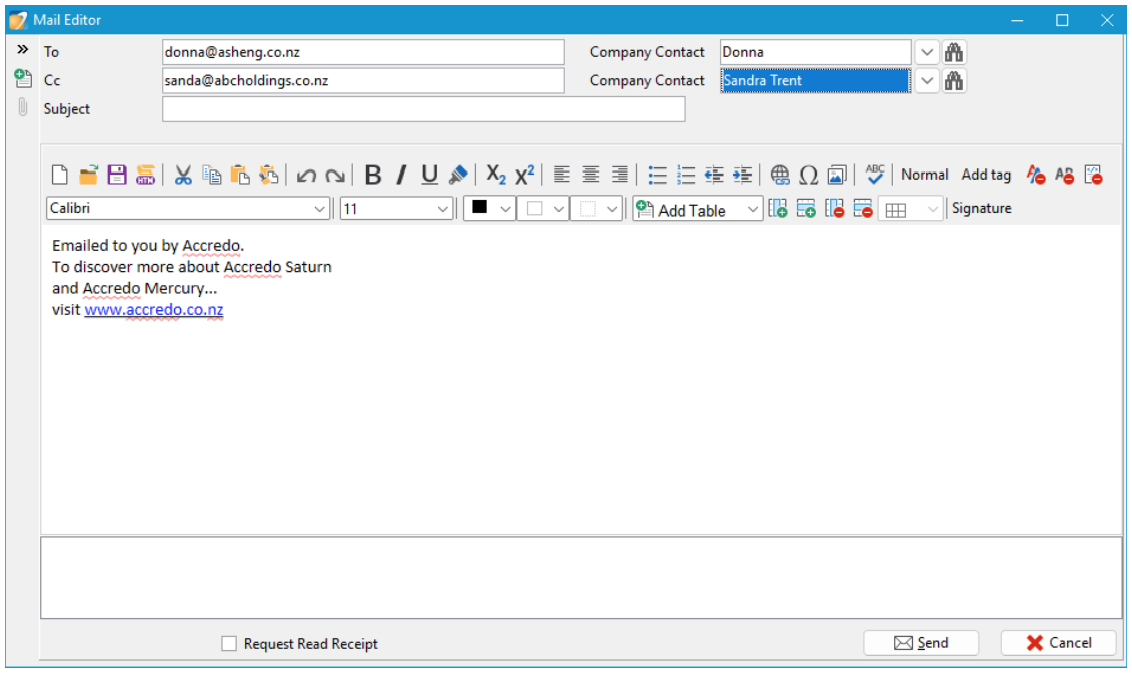Click the add recipient icon beside Cc
Image resolution: width=1132 pixels, height=676 pixels.
click(22, 78)
